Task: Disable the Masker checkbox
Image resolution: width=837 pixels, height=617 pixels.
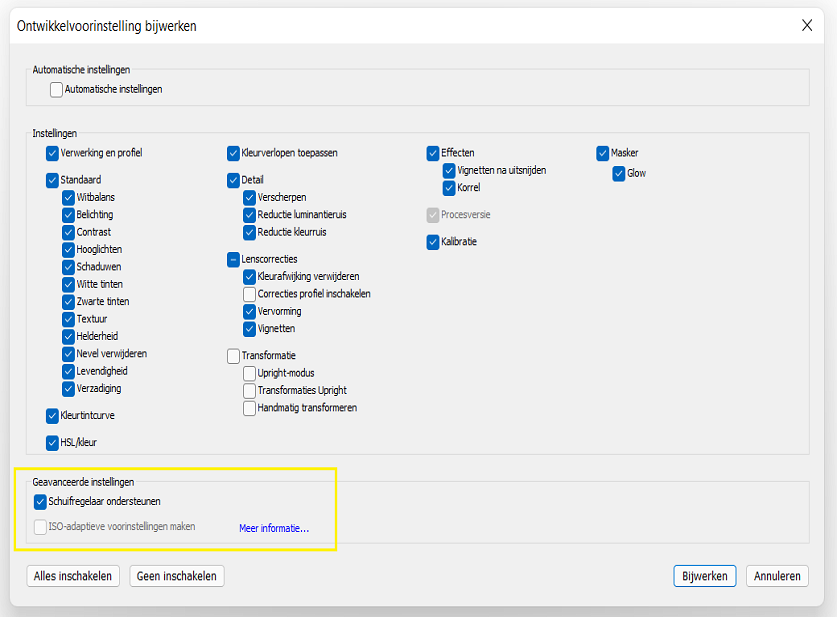Action: (603, 154)
